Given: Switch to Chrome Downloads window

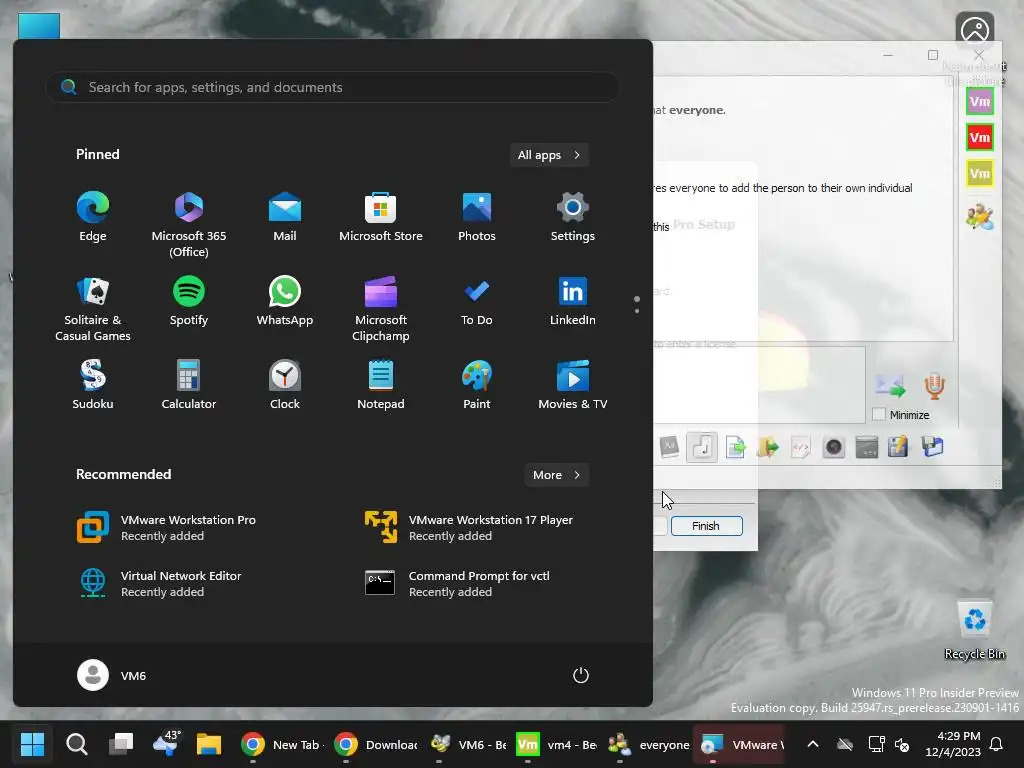Looking at the screenshot, I should click(x=376, y=744).
